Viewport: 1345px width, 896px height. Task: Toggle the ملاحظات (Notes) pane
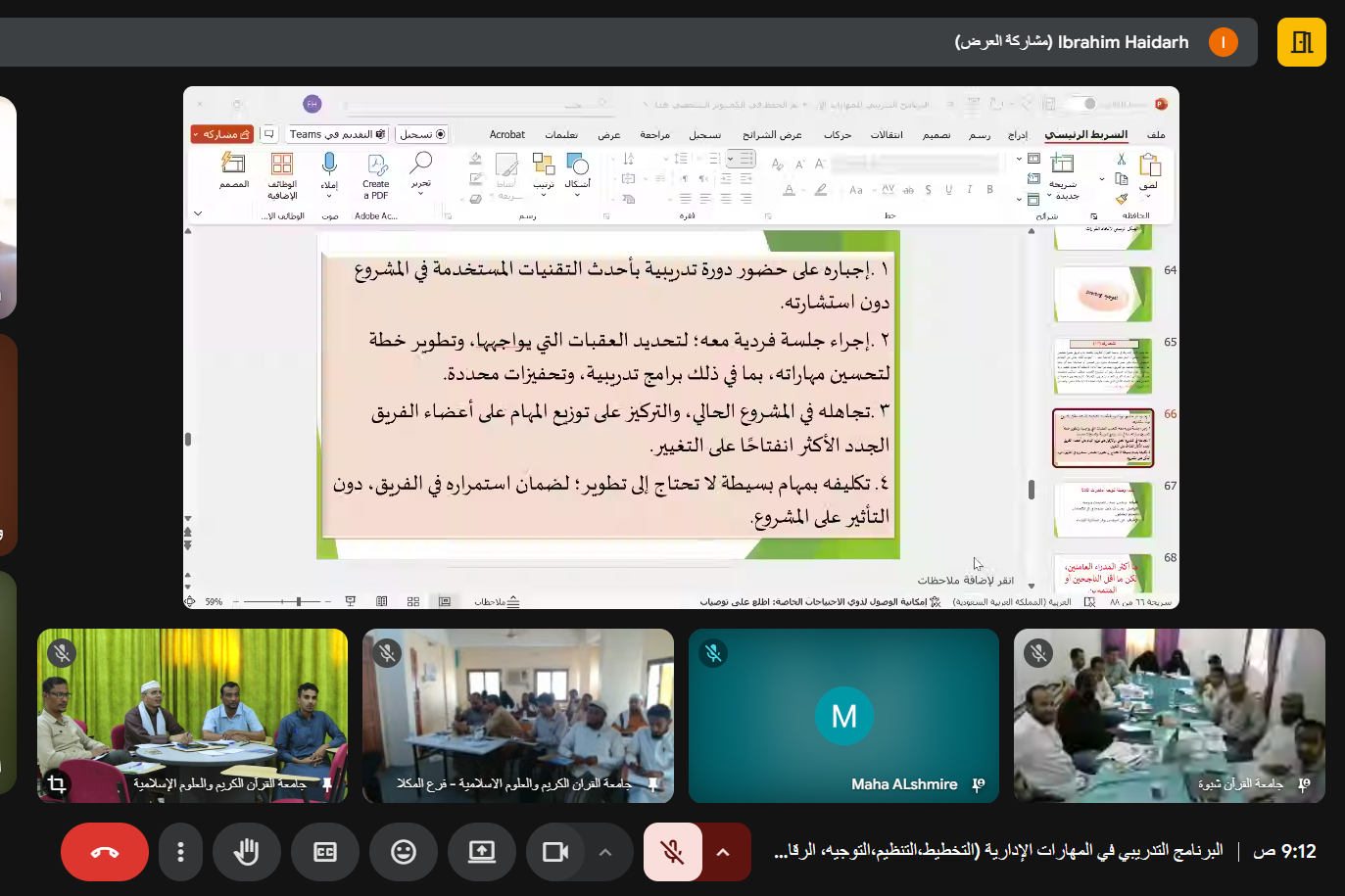pos(498,601)
